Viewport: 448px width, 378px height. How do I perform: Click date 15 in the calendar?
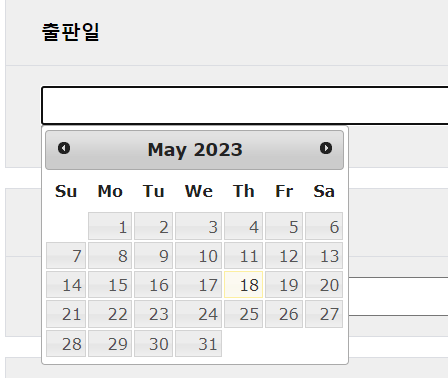(x=110, y=284)
